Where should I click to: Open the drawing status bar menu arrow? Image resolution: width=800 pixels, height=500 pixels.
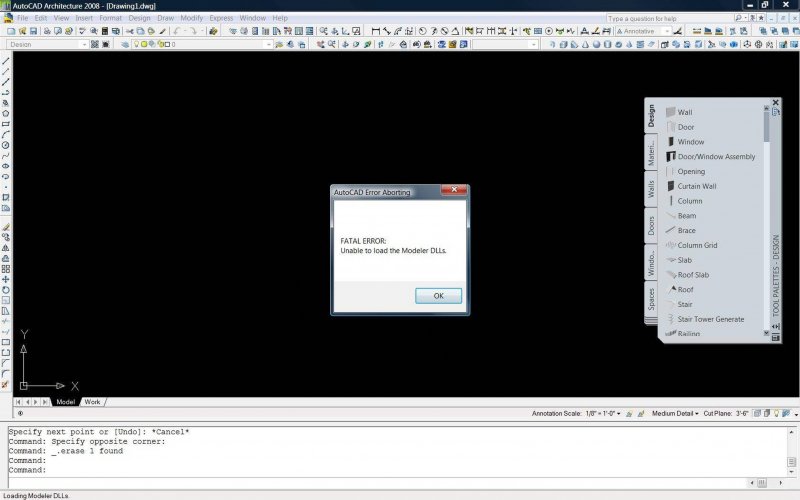coord(795,414)
